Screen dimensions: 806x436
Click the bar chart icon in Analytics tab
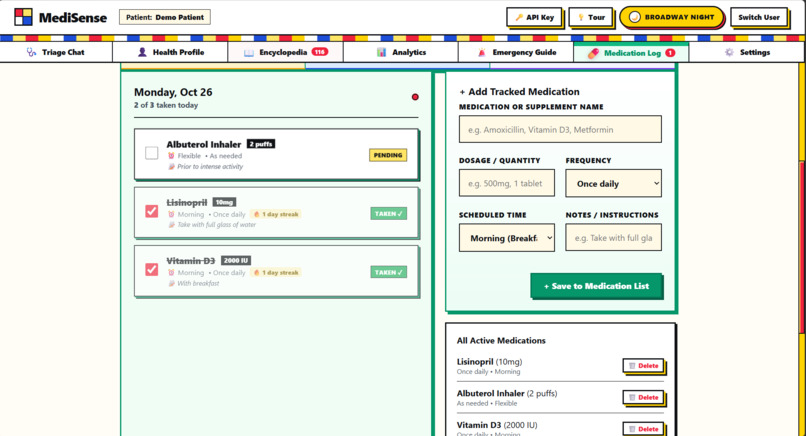click(x=381, y=52)
